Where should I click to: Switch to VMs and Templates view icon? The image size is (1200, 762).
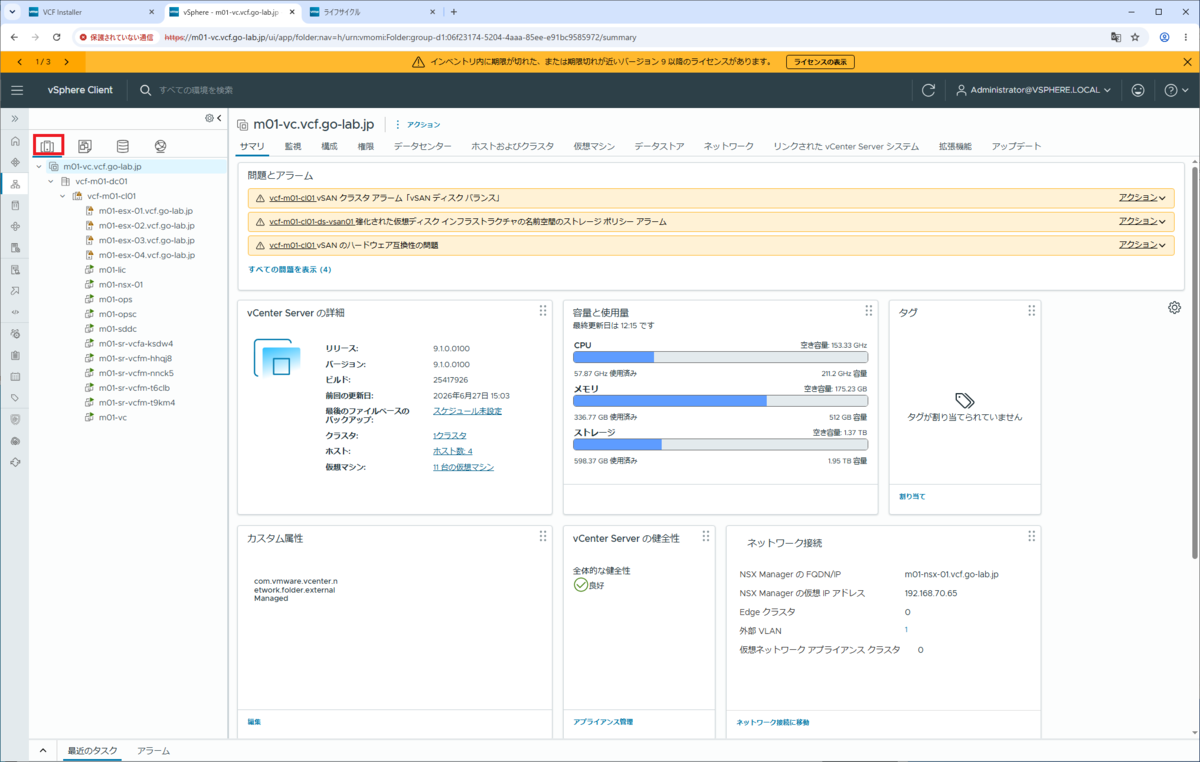pos(85,146)
